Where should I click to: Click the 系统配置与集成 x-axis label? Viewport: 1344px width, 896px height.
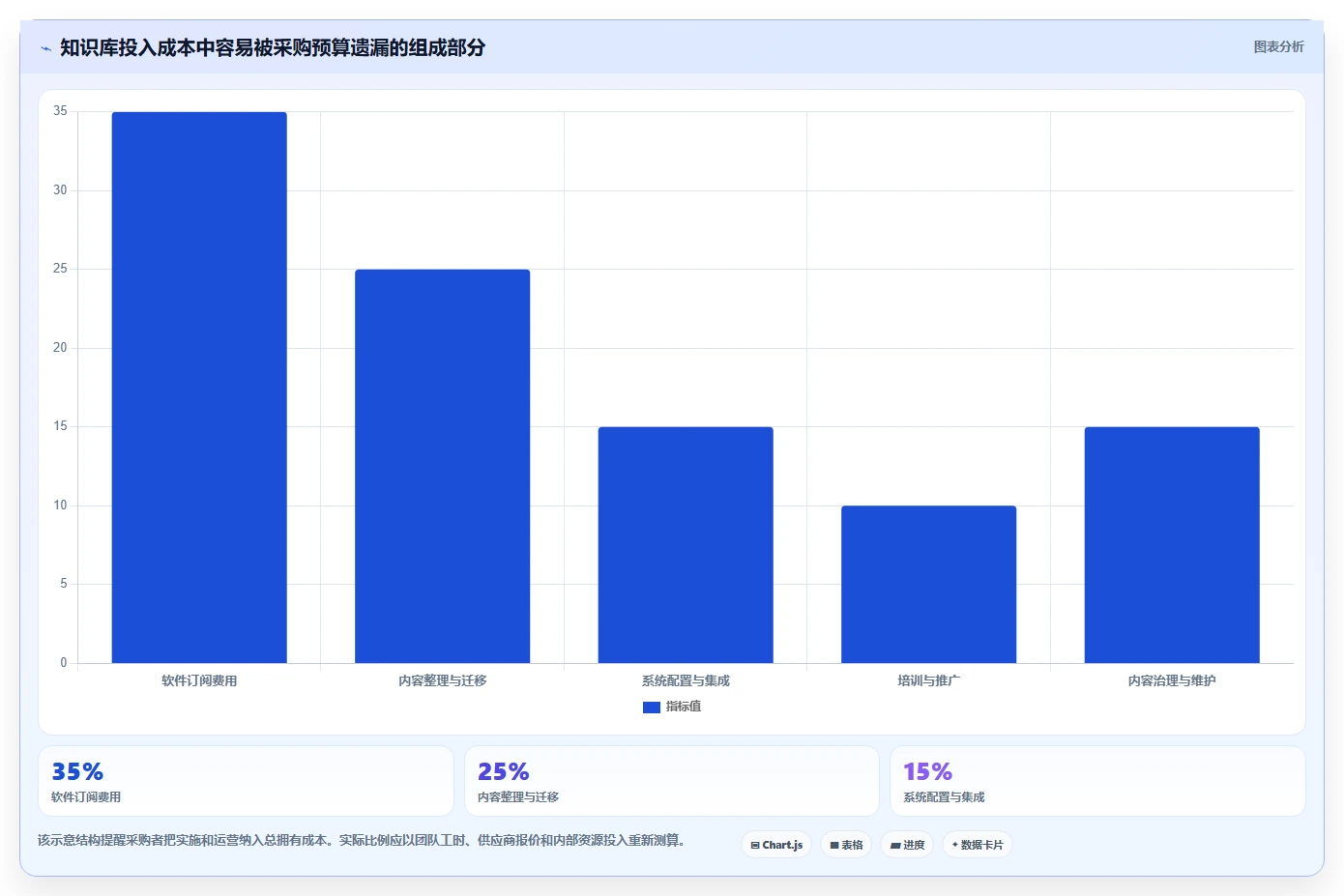686,680
